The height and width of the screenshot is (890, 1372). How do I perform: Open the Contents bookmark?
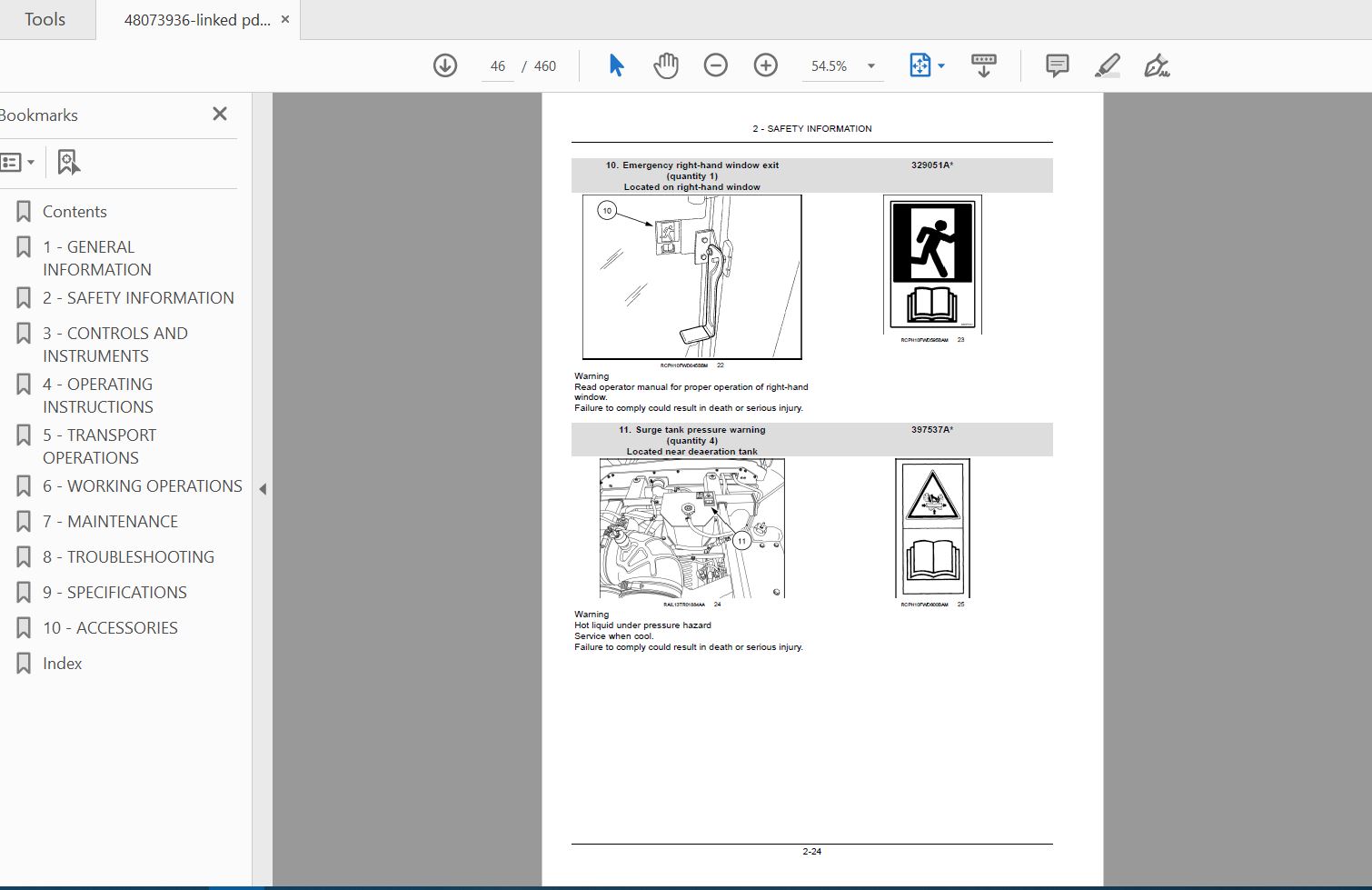[x=75, y=212]
